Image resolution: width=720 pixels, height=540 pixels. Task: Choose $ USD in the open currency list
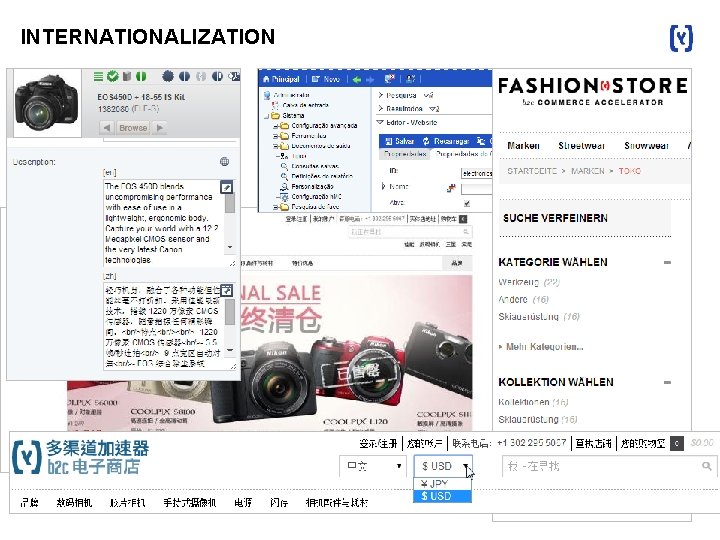[x=442, y=496]
